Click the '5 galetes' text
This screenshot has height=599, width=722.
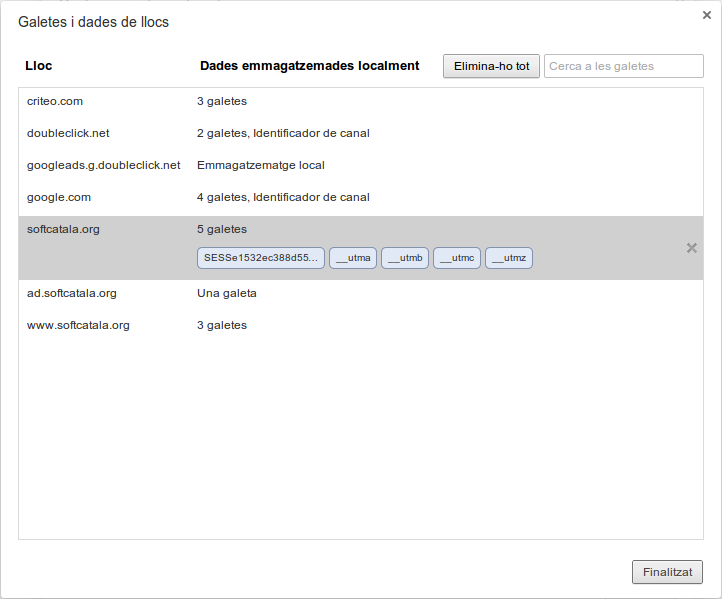tap(222, 229)
